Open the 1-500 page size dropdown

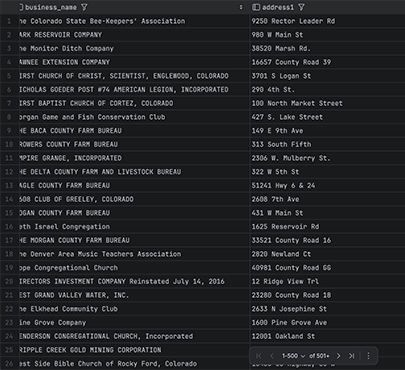click(x=293, y=356)
